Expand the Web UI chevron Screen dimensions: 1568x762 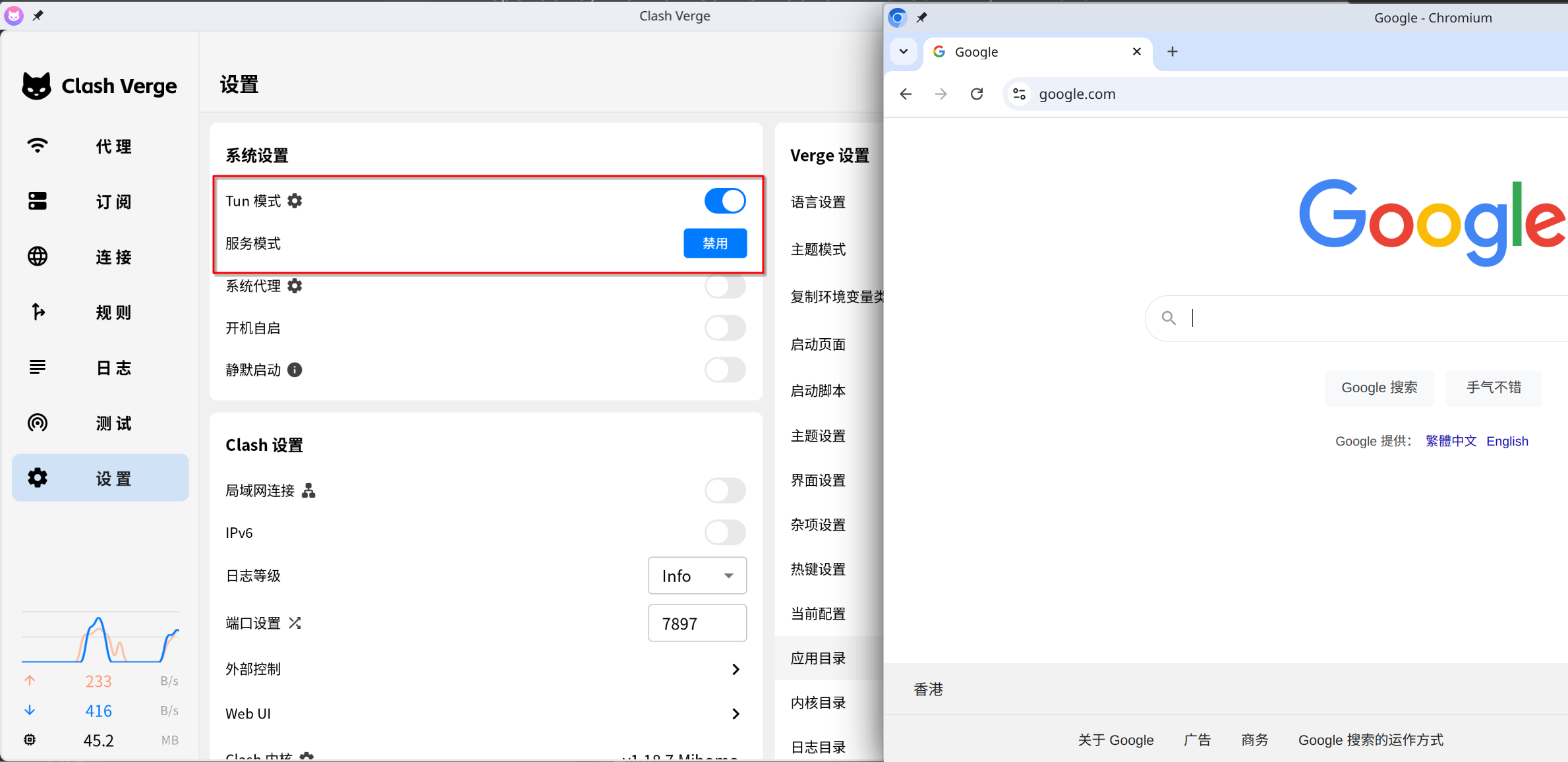[x=736, y=714]
